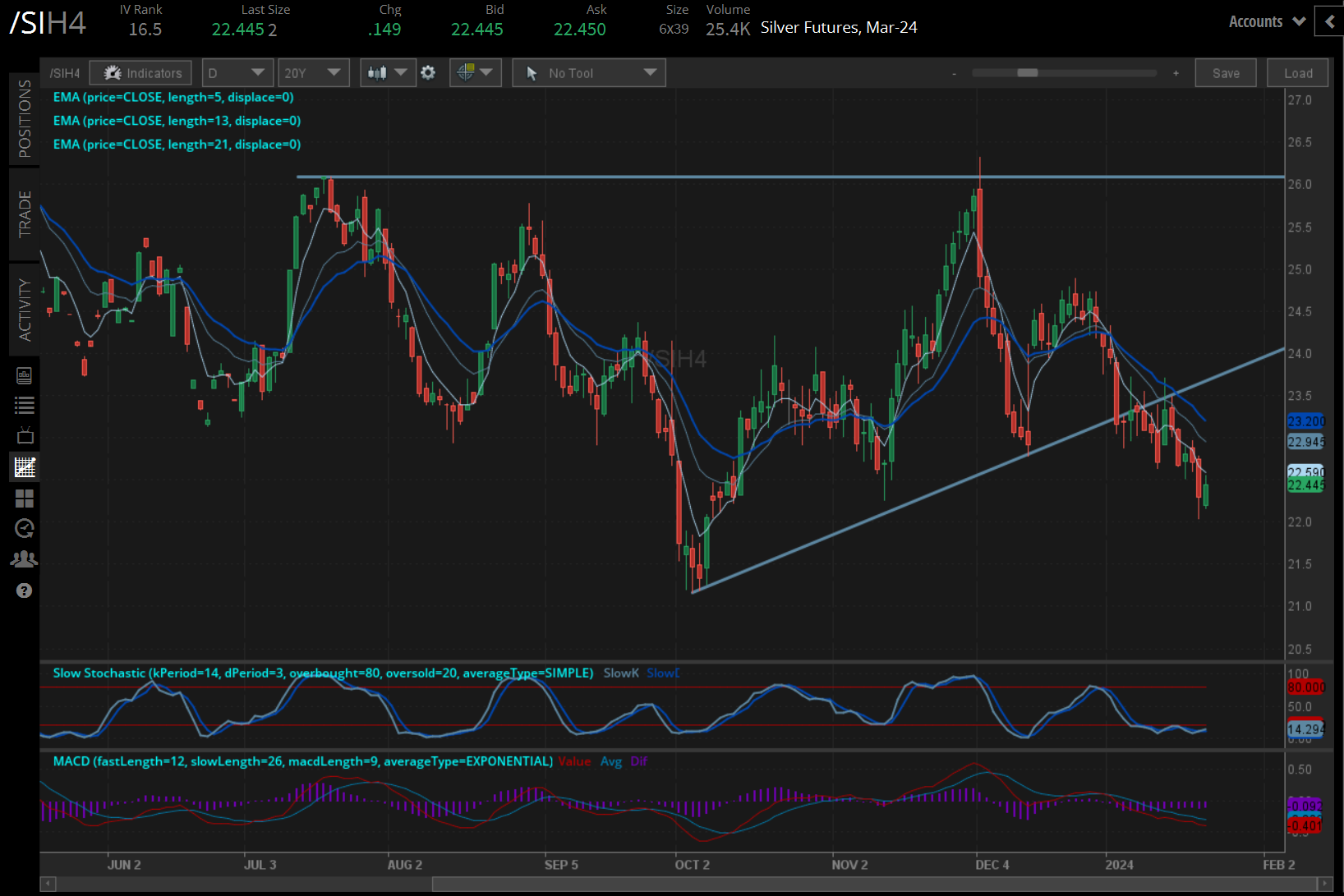This screenshot has width=1344, height=896.
Task: Open the news icon in the sidebar
Action: coord(25,375)
